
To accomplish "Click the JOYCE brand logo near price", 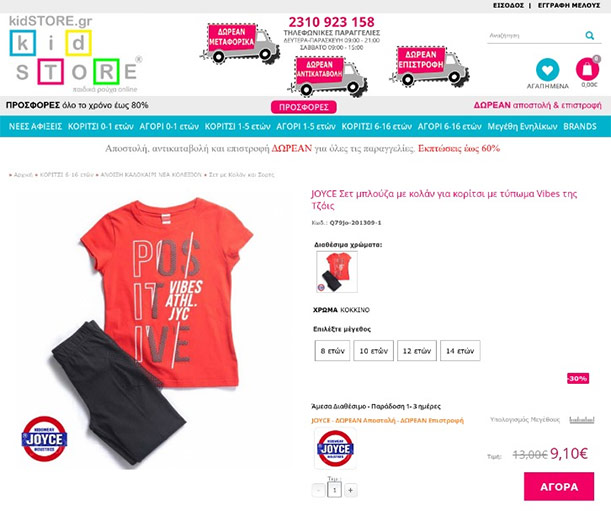I will [x=335, y=448].
